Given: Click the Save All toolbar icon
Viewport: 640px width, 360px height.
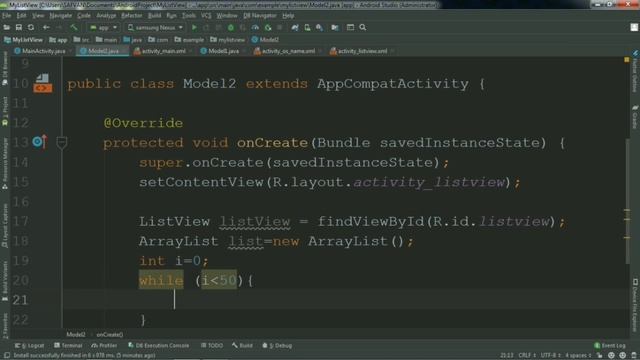Looking at the screenshot, I should 19,27.
